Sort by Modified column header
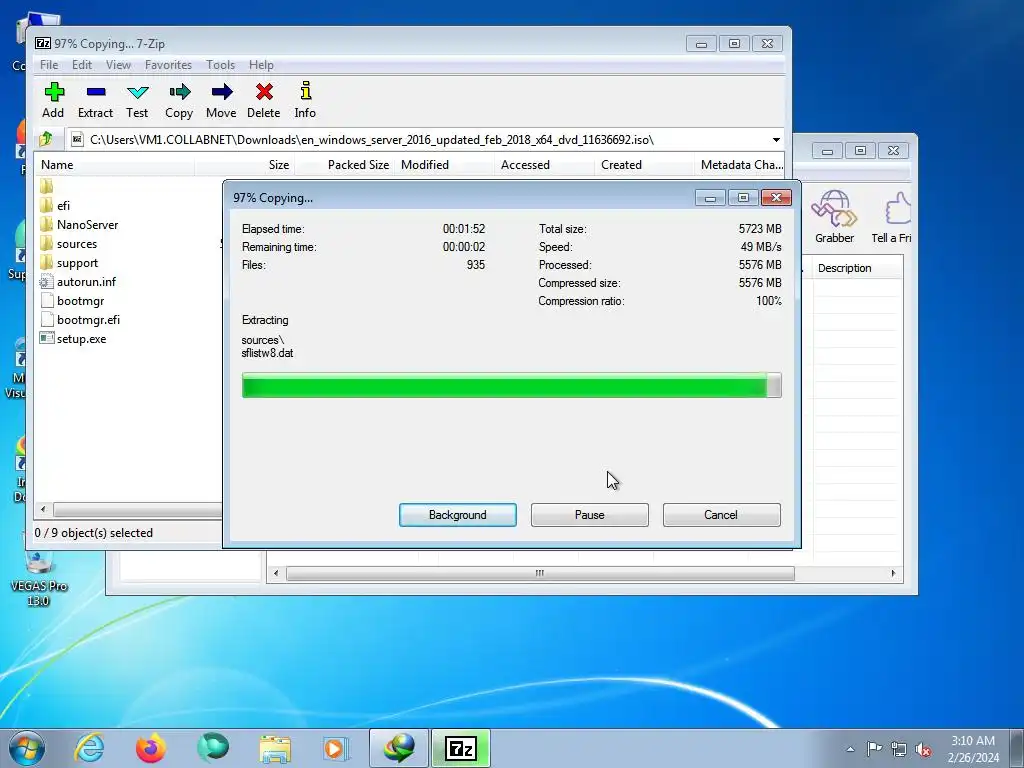The image size is (1024, 768). pyautogui.click(x=445, y=165)
